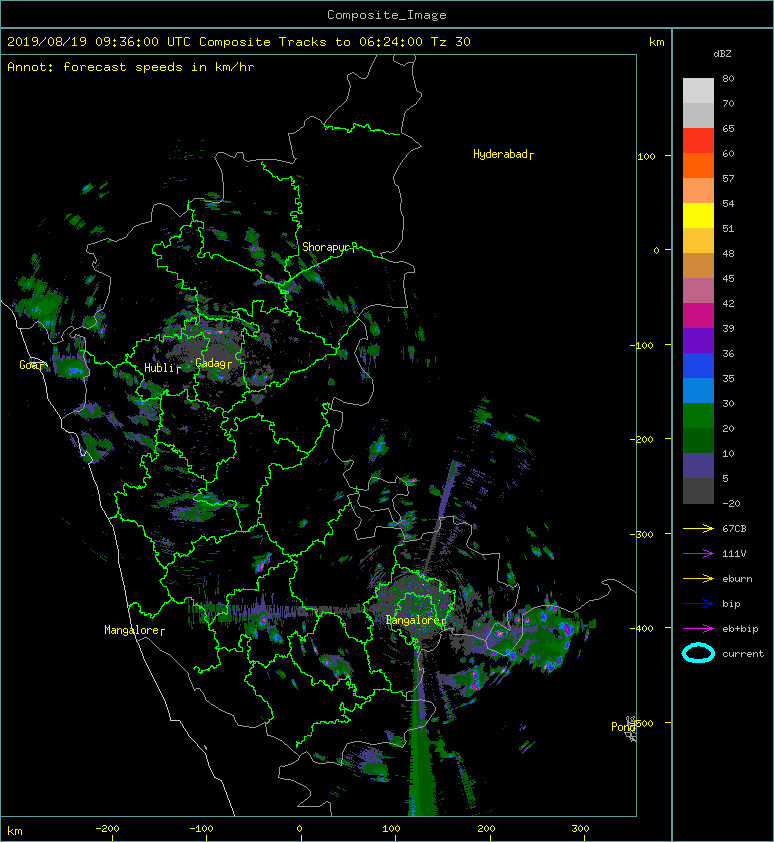
Task: Click the 0 x-axis tick label
Action: tap(300, 829)
